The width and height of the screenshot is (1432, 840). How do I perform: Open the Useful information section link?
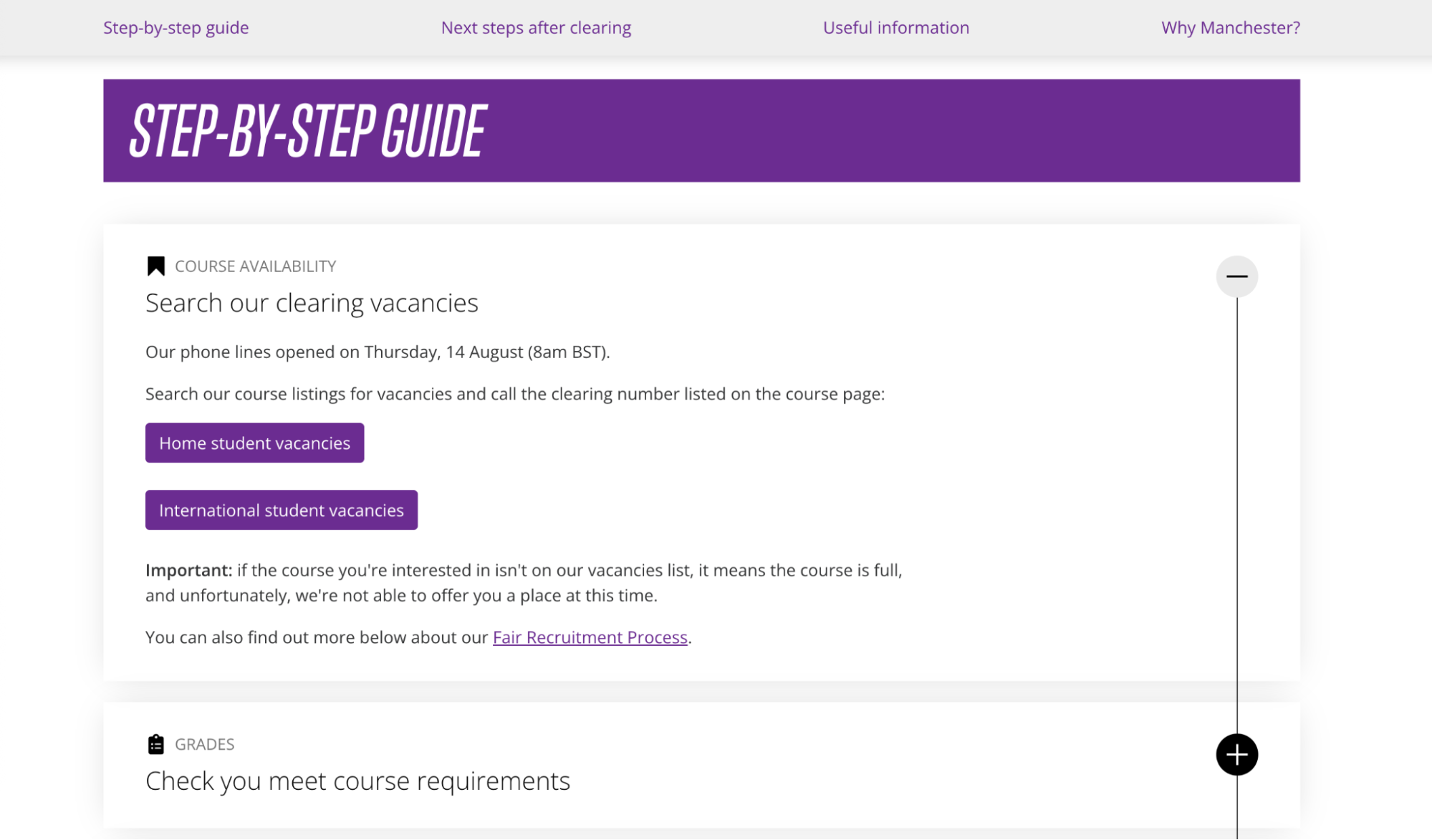tap(895, 27)
